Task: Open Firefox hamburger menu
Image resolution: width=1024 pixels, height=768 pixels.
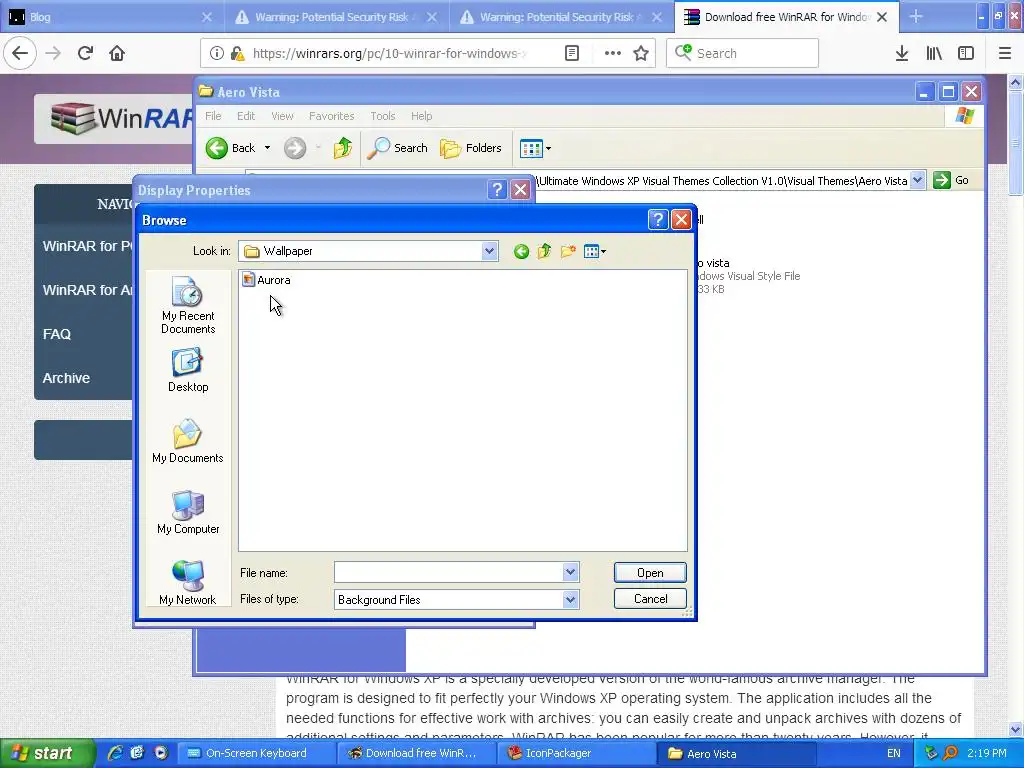Action: click(1004, 54)
